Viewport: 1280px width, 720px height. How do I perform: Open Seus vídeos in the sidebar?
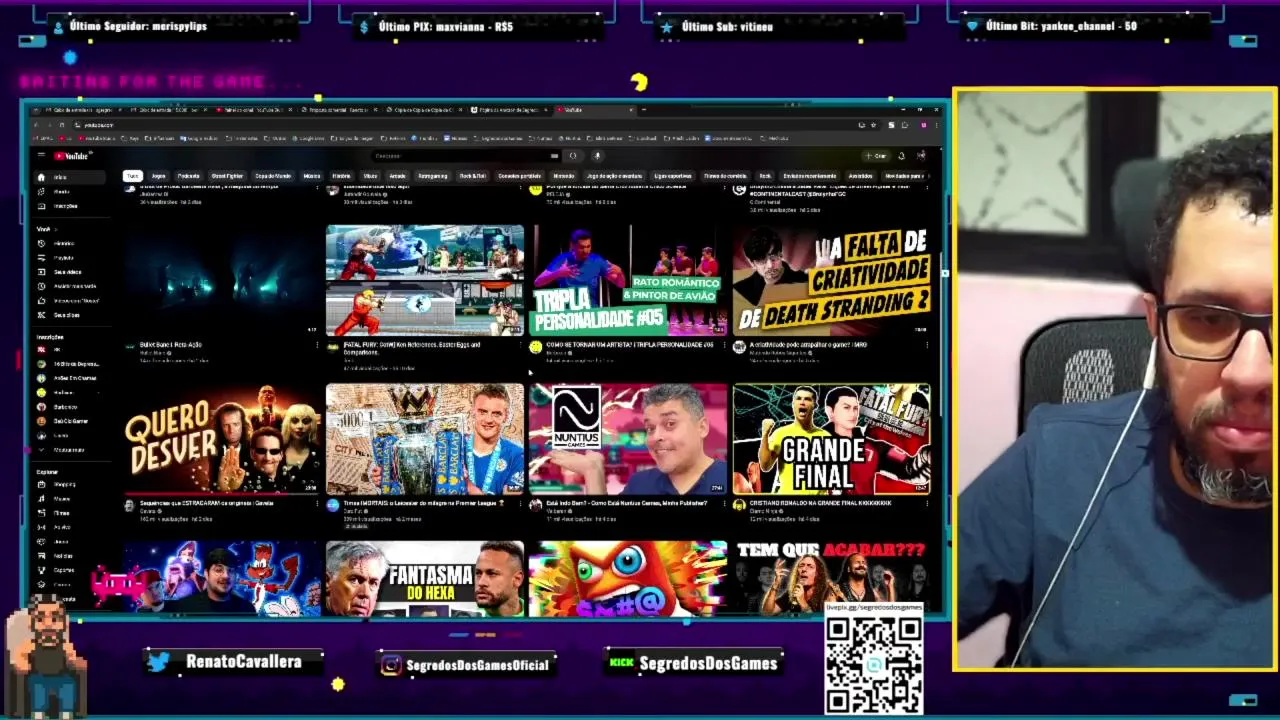pos(72,272)
